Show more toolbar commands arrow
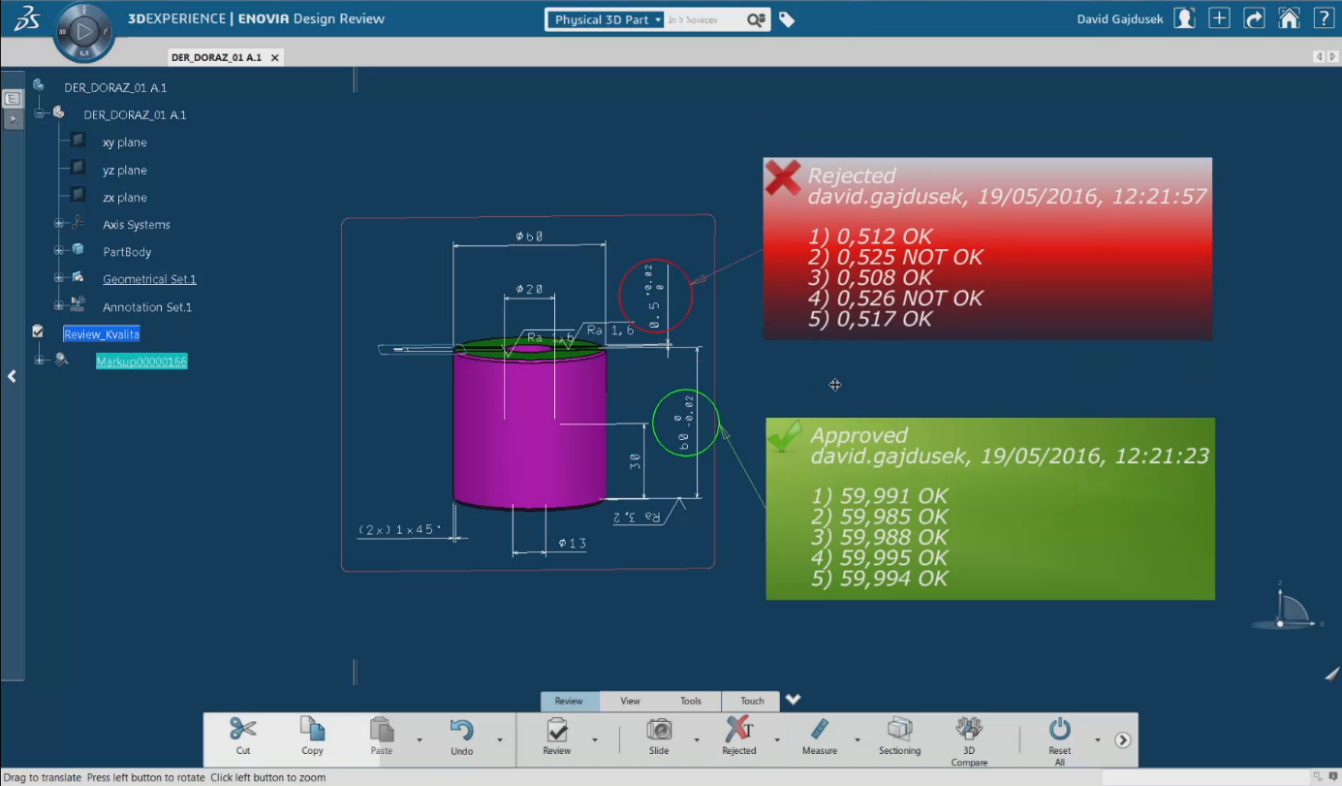 (1123, 740)
